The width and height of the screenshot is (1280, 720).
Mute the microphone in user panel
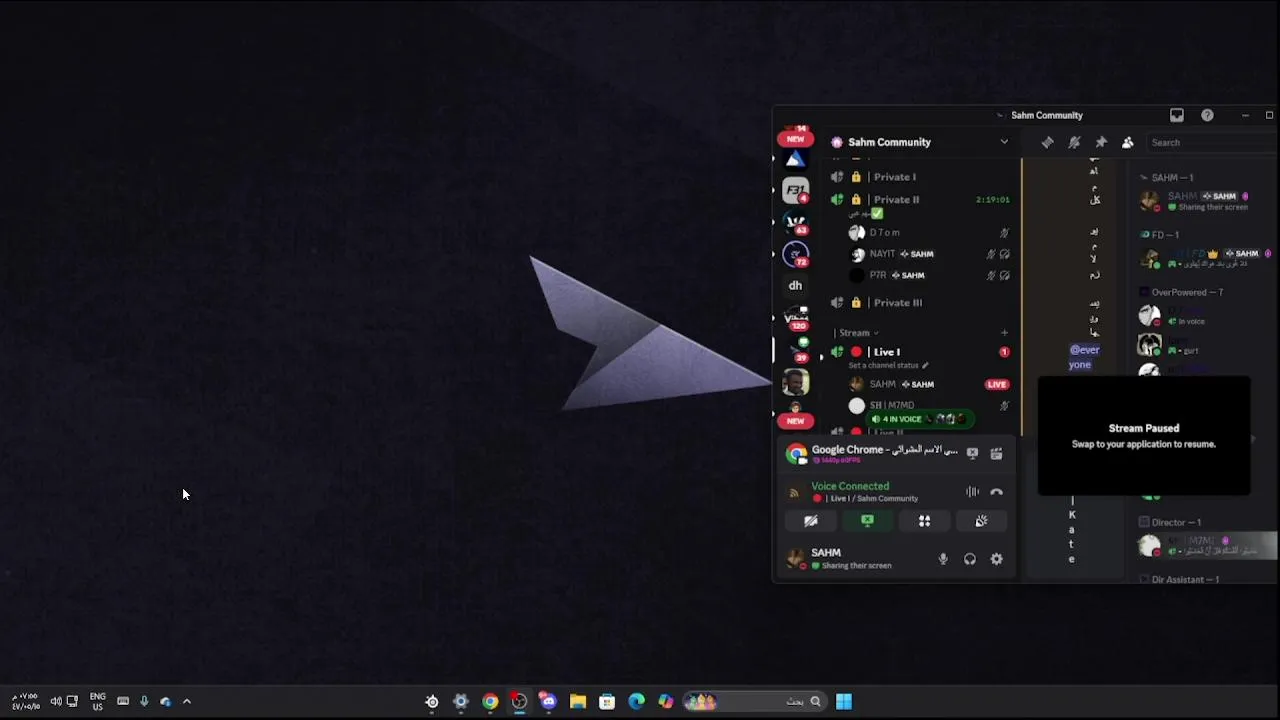pyautogui.click(x=943, y=559)
